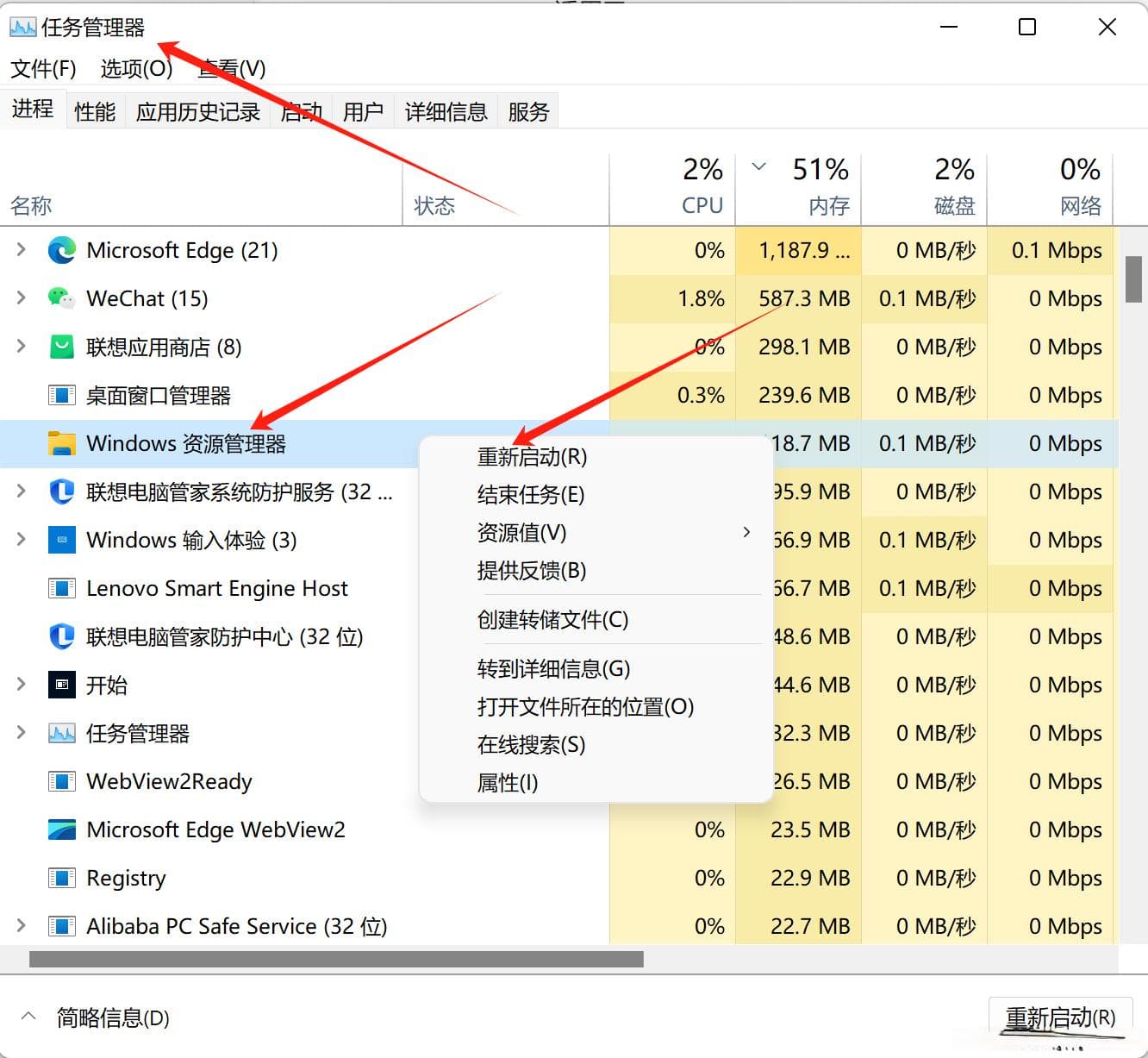Screen dimensions: 1148x1058
Task: Click the 0.1 Mbps network value
Action: tap(1057, 250)
